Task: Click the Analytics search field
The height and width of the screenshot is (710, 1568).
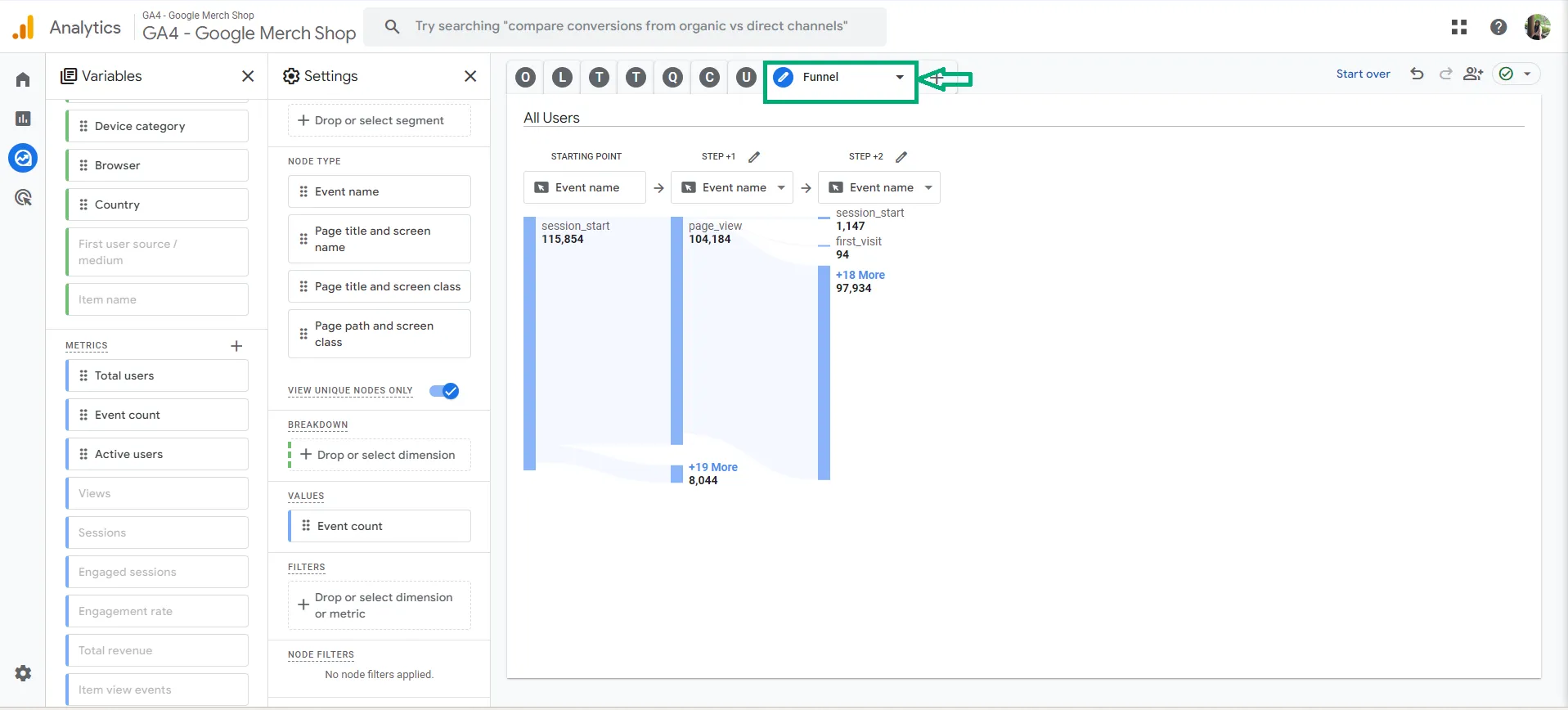Action: (x=625, y=27)
